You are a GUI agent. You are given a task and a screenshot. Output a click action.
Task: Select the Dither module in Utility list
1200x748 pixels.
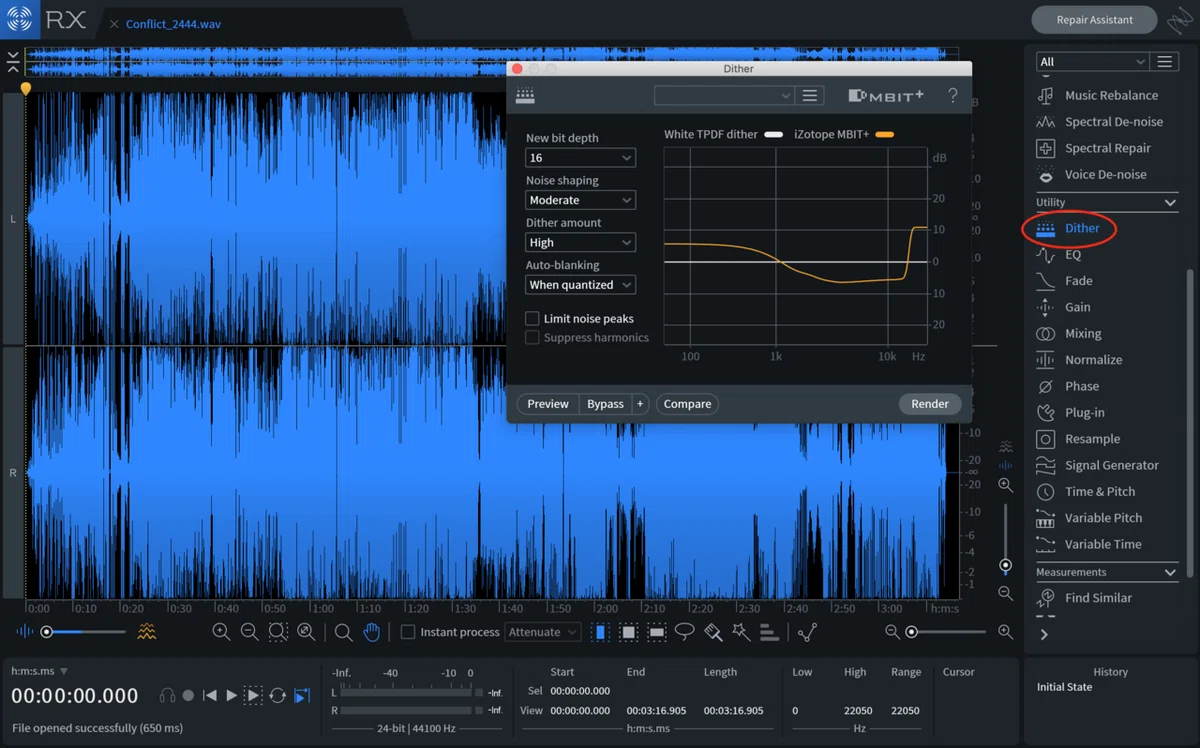1068,228
